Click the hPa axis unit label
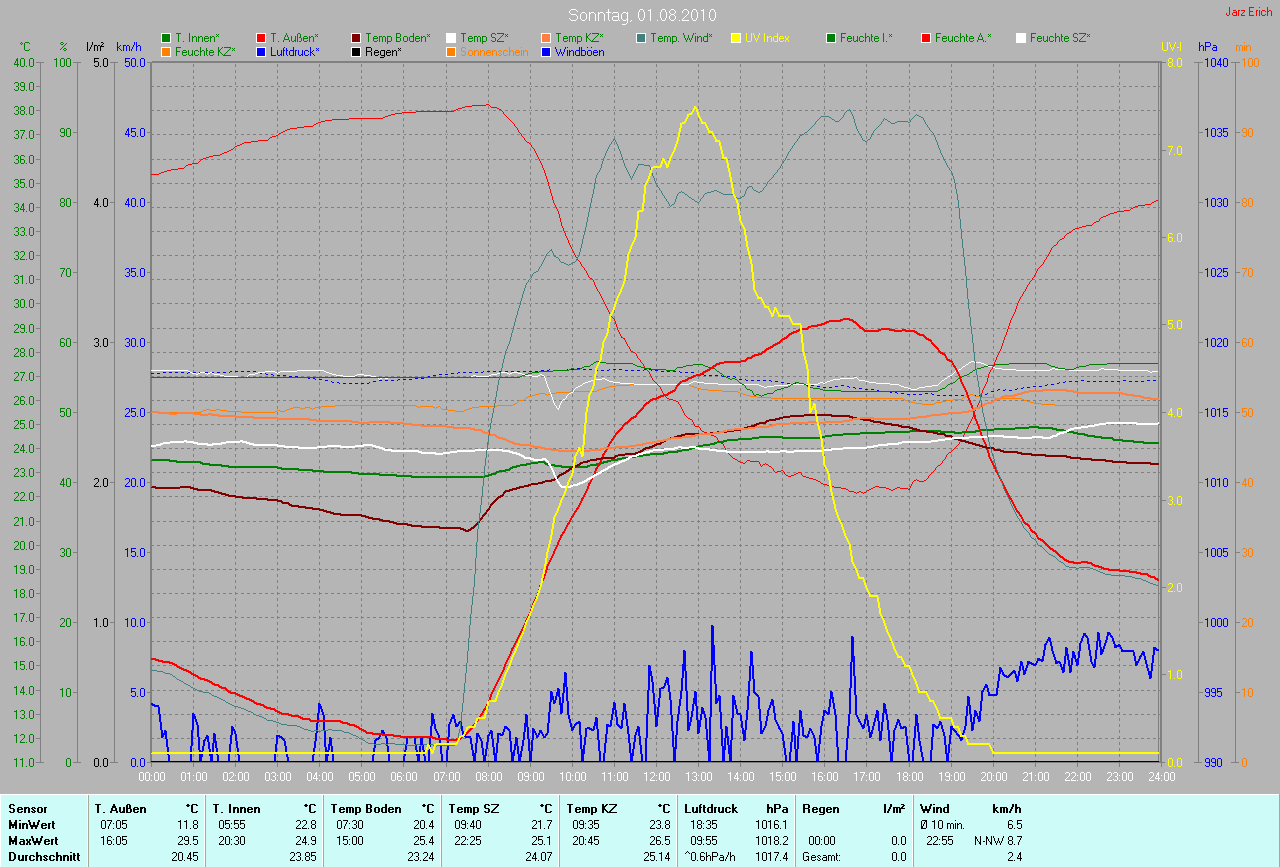1280x867 pixels. click(x=1209, y=47)
